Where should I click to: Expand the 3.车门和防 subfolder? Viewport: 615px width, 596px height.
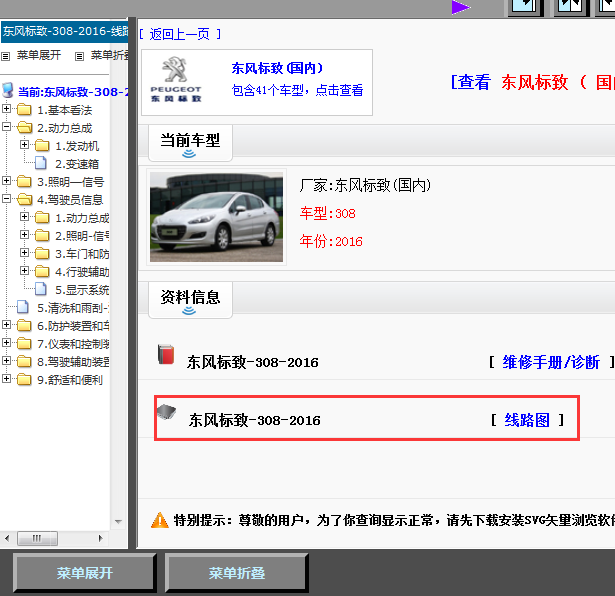pos(24,253)
